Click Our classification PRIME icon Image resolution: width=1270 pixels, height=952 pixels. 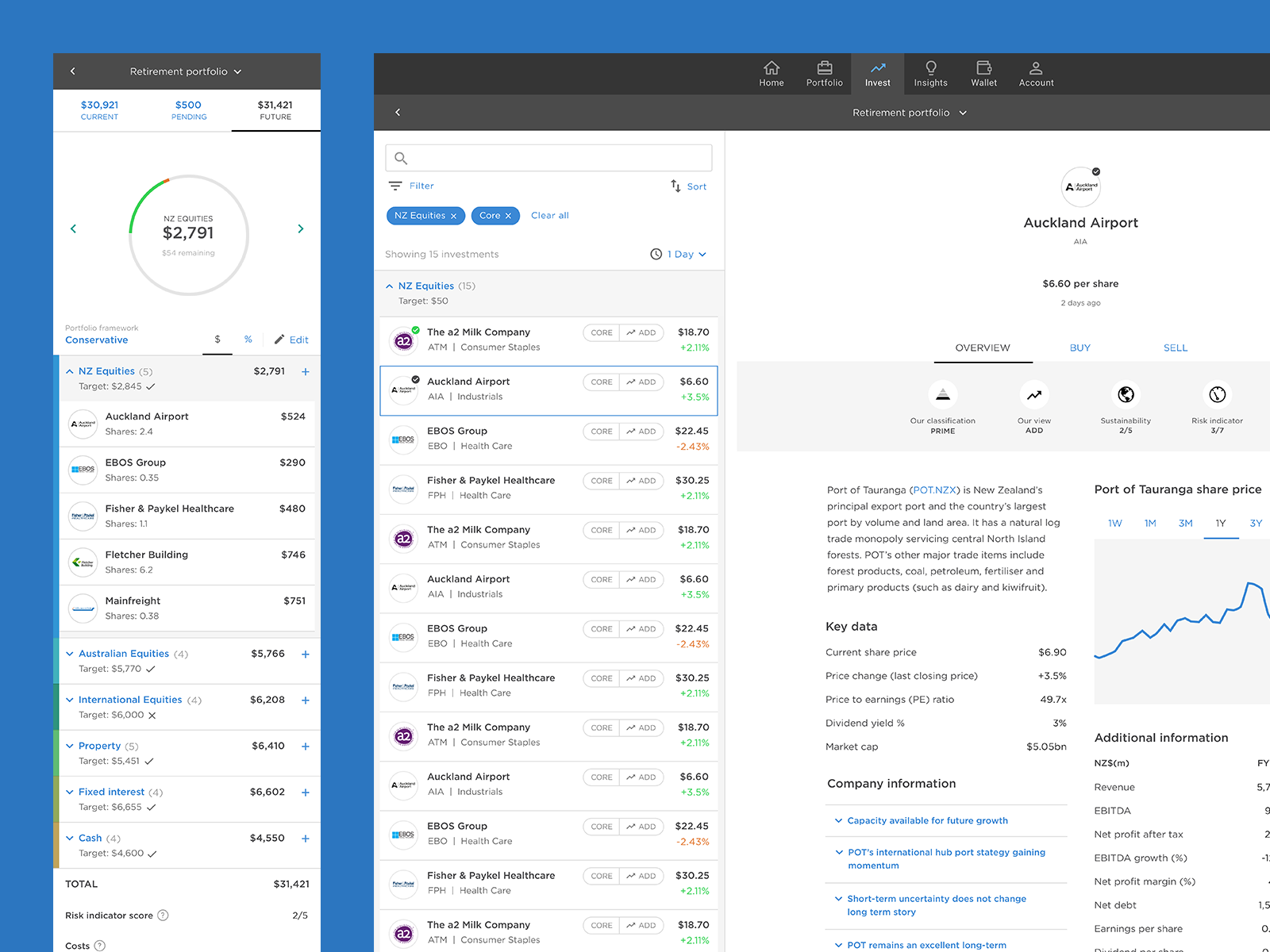[943, 394]
